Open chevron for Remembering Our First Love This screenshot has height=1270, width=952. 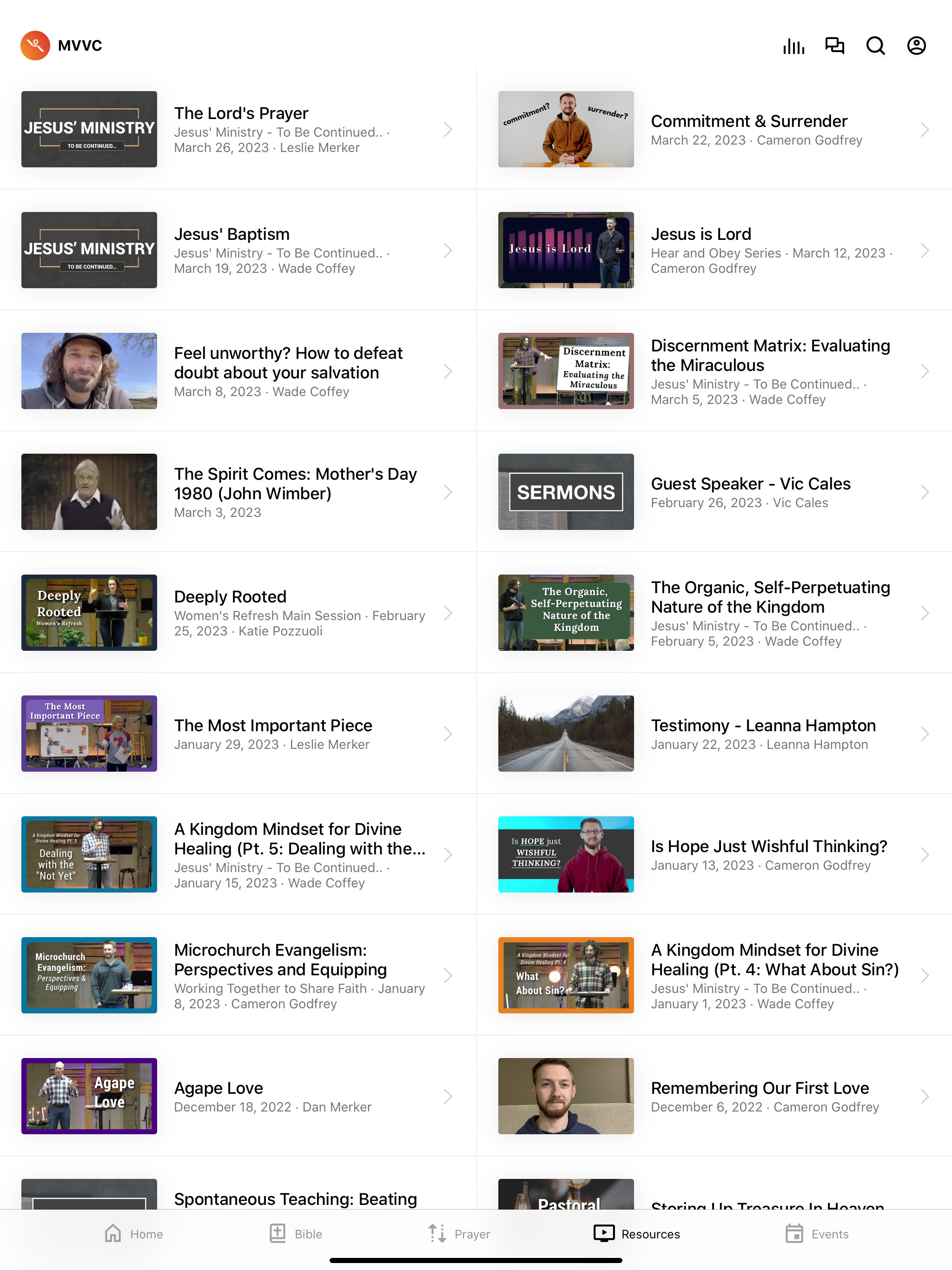coord(925,1096)
